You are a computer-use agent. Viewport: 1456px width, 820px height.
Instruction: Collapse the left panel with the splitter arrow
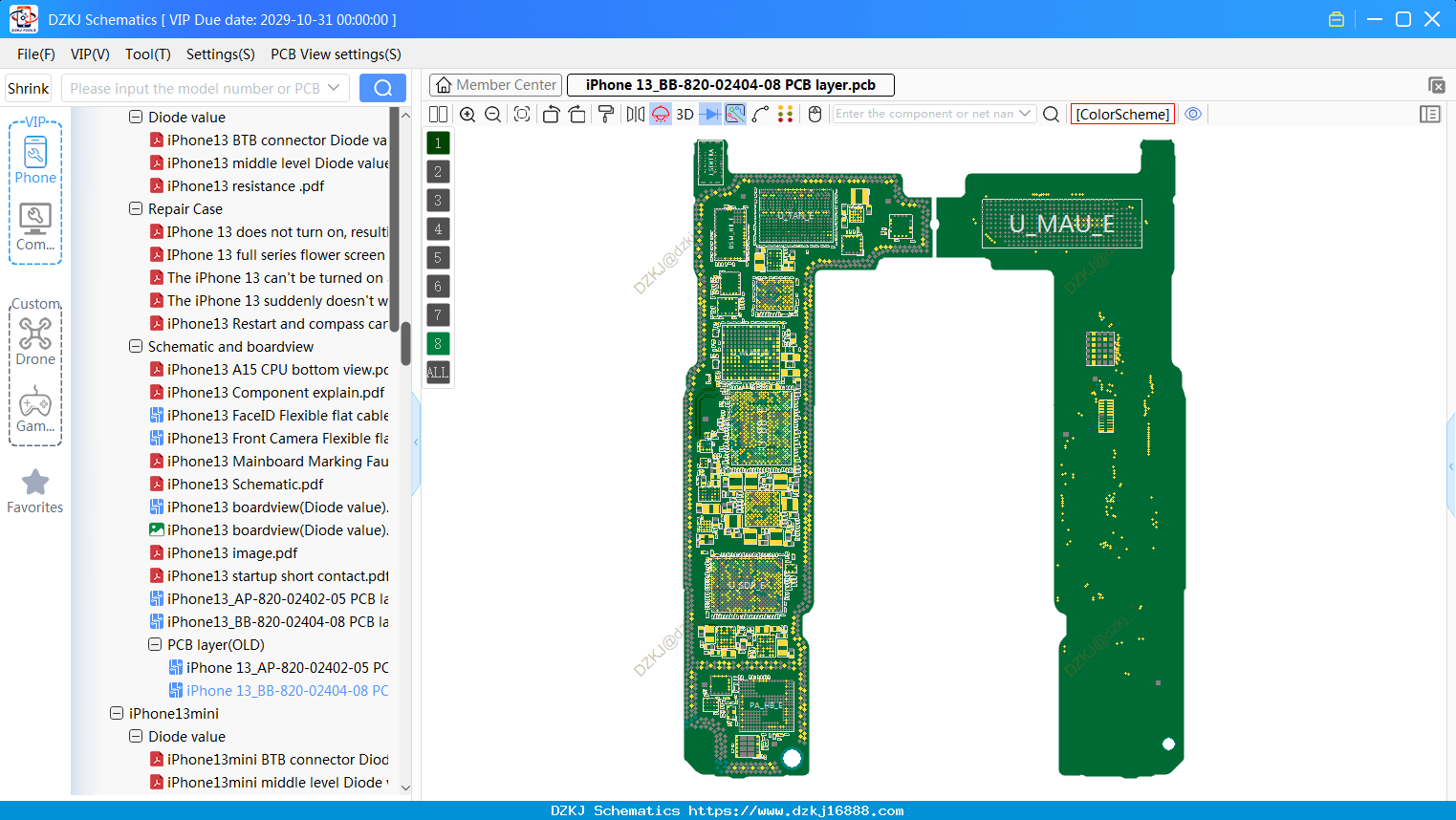click(416, 442)
